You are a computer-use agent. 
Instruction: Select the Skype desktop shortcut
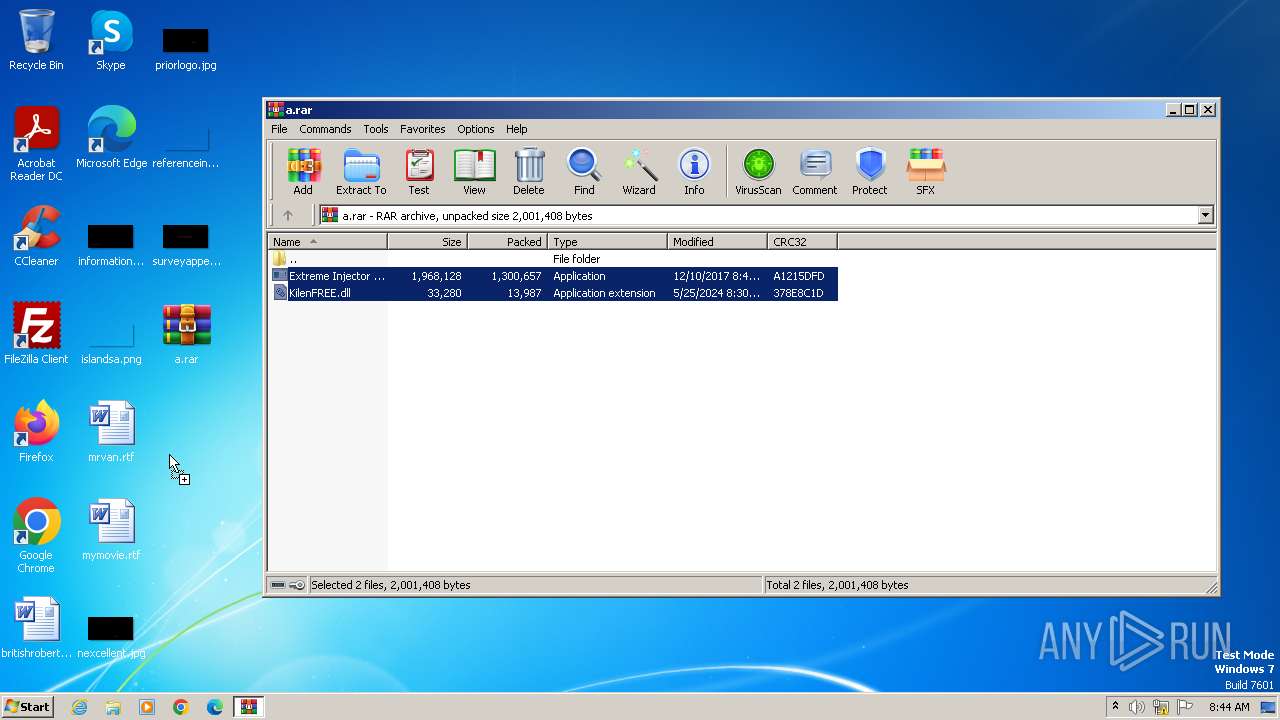[x=111, y=41]
